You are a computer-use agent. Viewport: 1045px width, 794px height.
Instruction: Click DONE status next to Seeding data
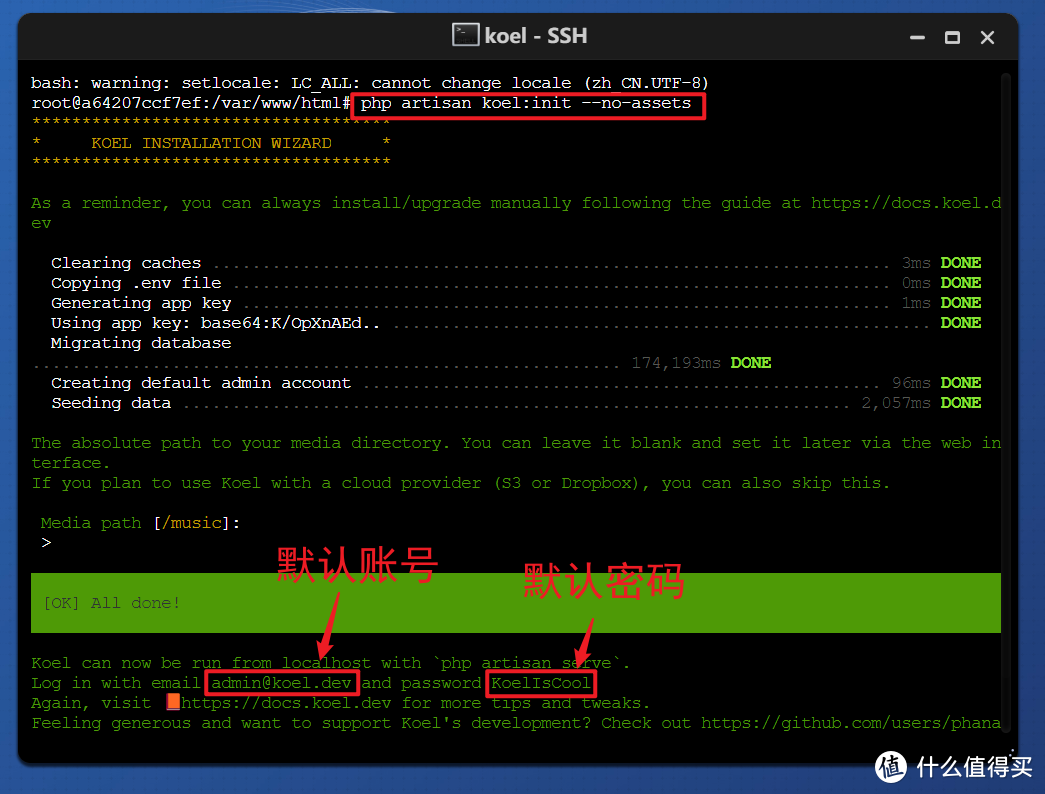point(960,403)
